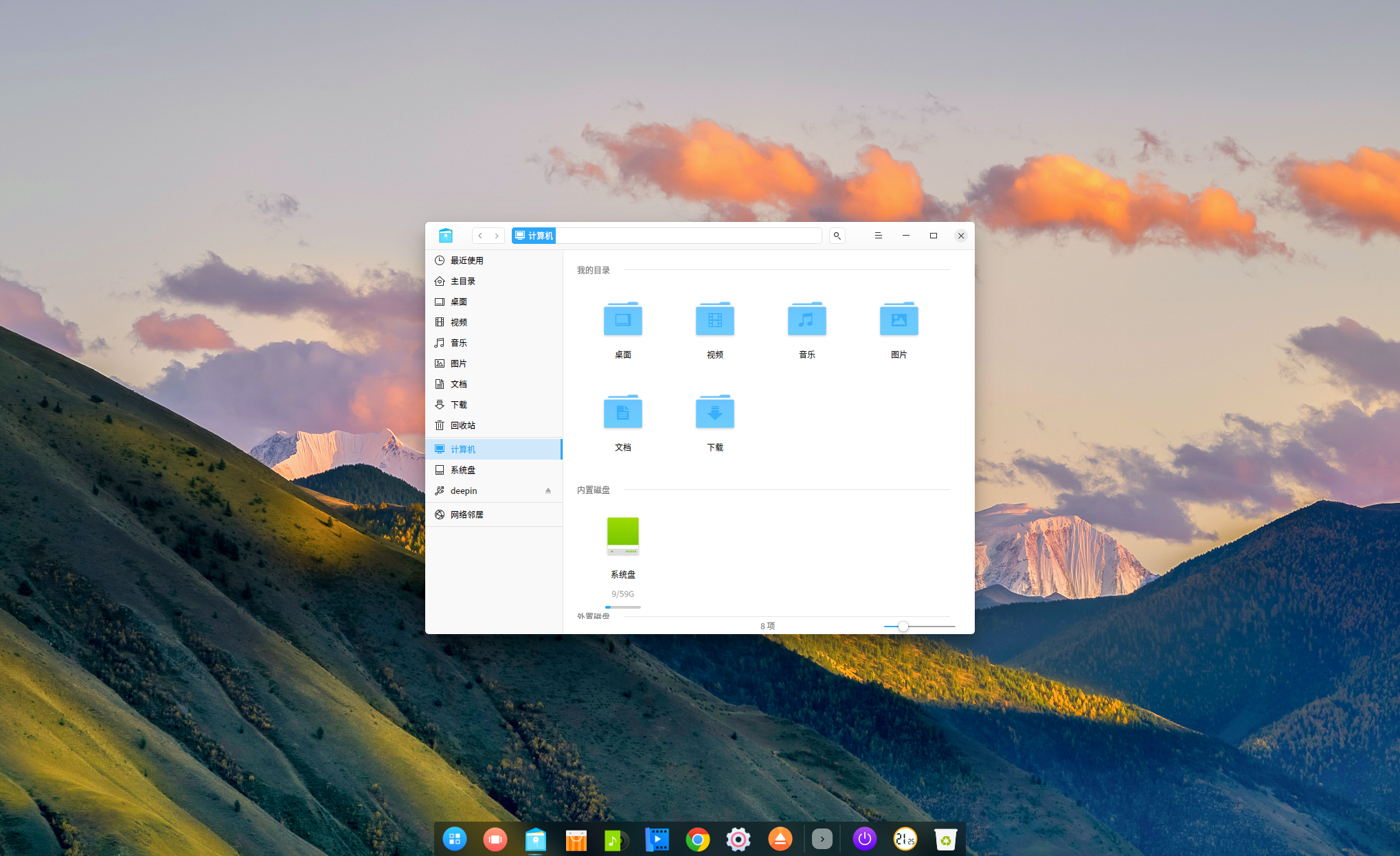The image size is (1400, 856).
Task: Open the launcher from the dock
Action: (x=454, y=839)
